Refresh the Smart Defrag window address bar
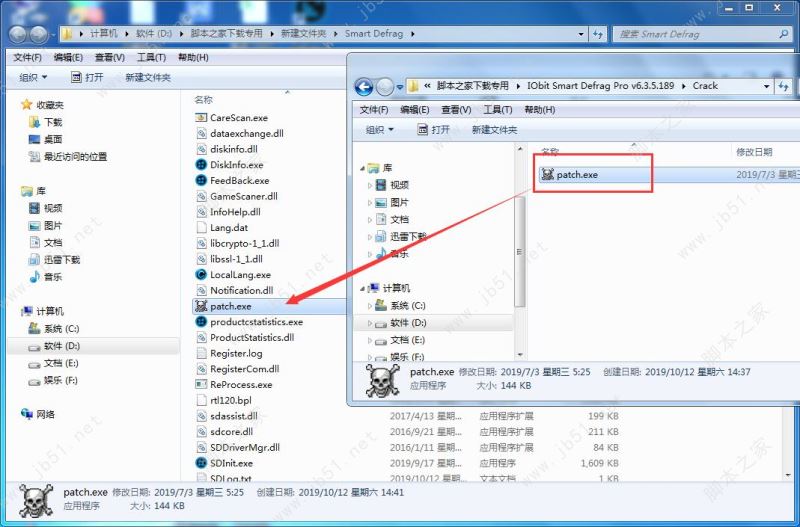Screen dimensions: 800x527 click(597, 34)
